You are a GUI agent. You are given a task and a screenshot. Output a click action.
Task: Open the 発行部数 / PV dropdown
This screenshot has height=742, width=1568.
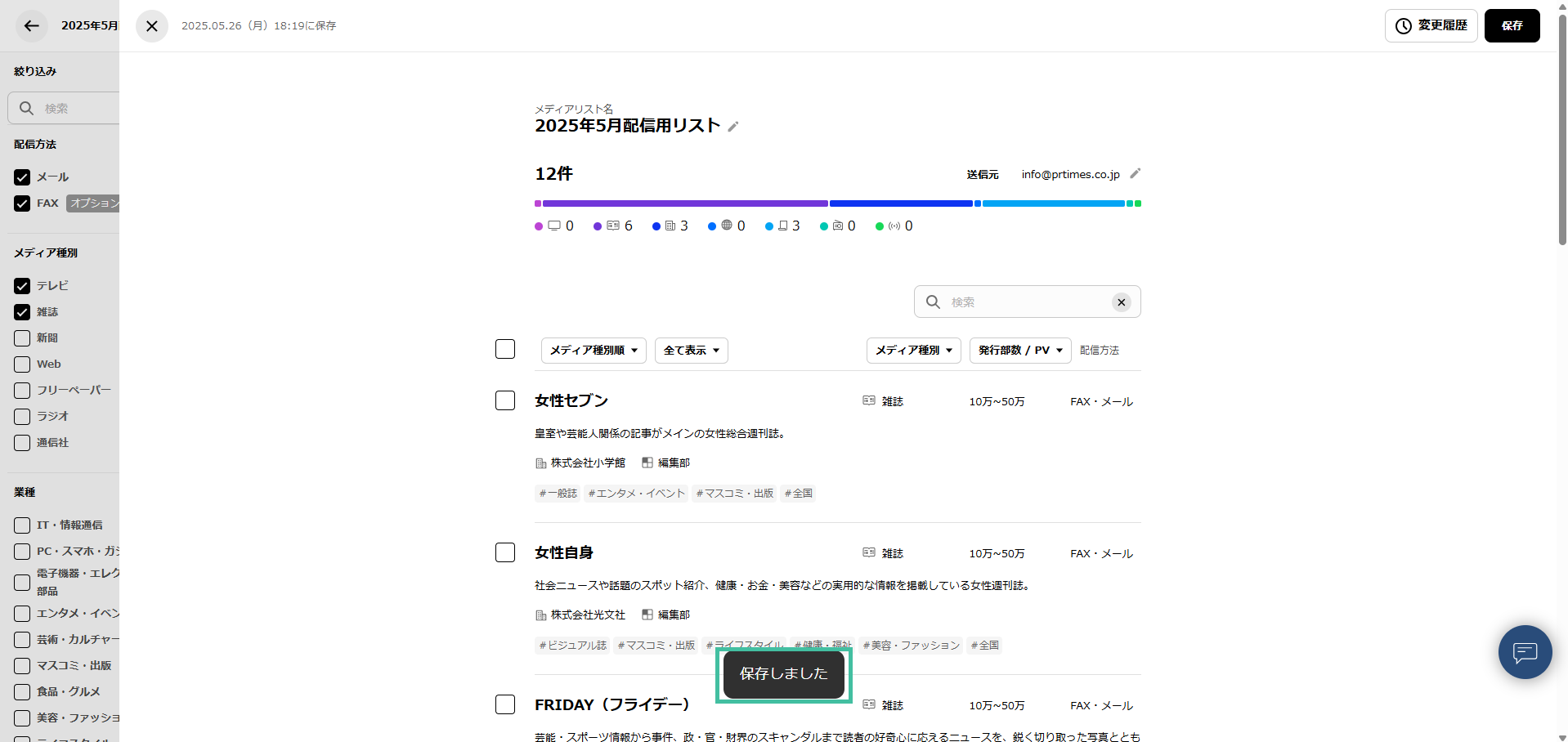[1019, 351]
